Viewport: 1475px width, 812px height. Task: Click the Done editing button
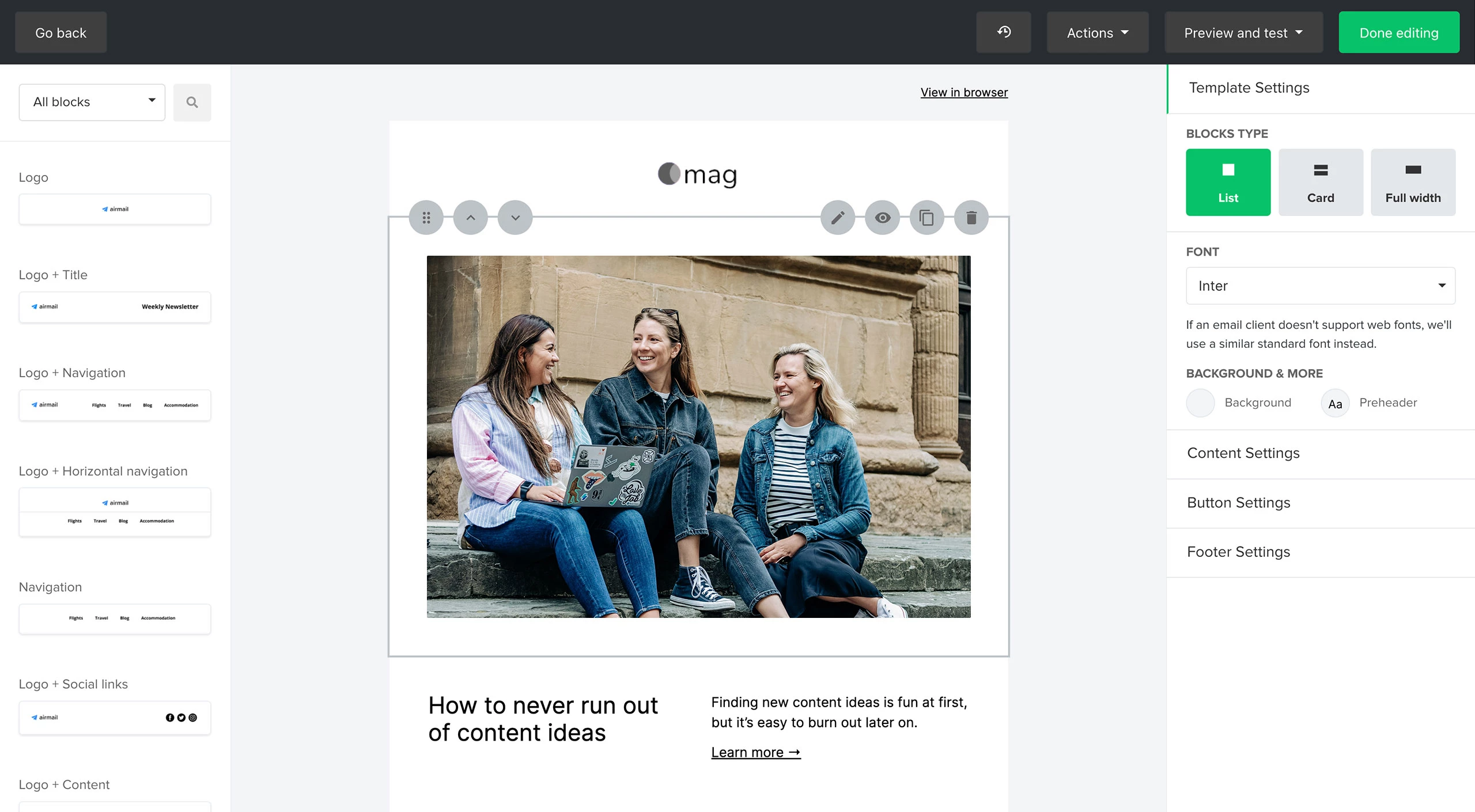click(1399, 32)
